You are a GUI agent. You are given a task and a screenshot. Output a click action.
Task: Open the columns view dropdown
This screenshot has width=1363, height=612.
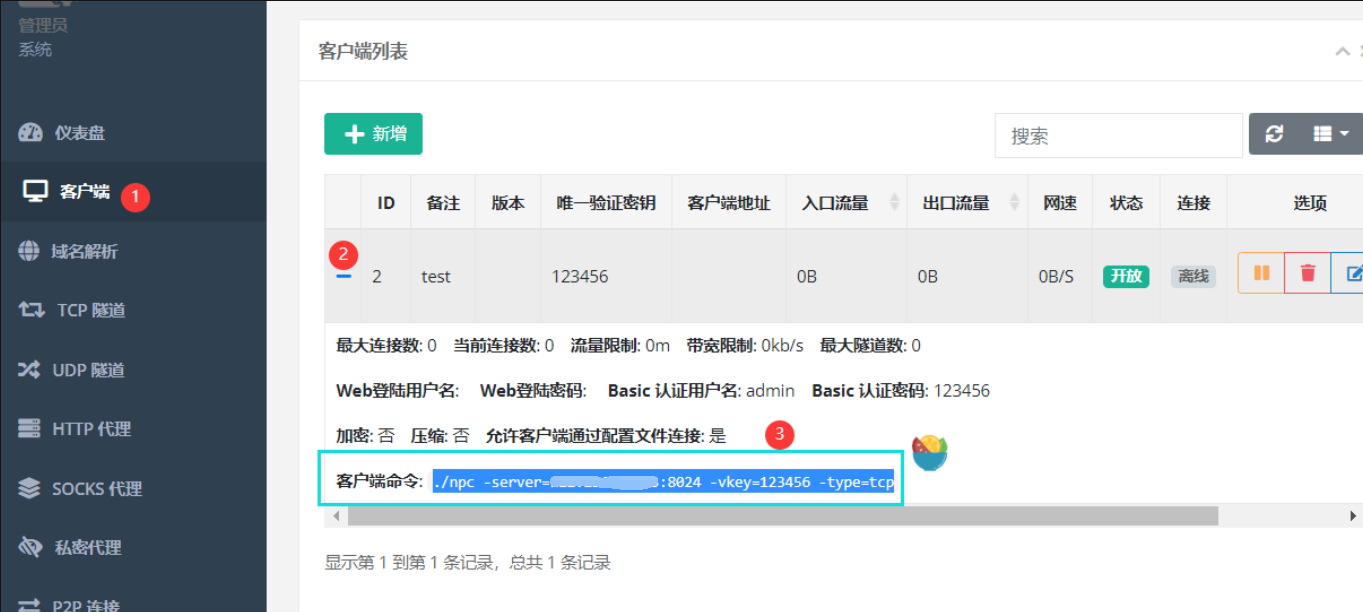[1331, 134]
